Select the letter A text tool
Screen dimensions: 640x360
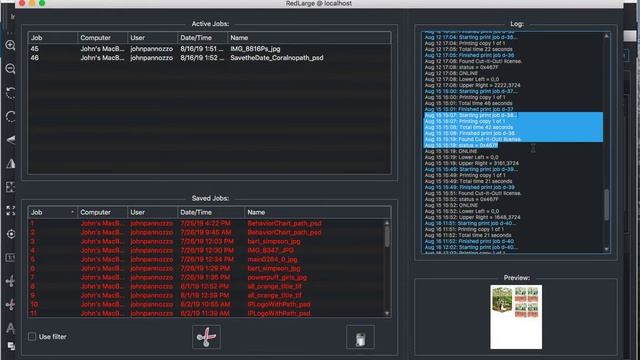click(11, 328)
